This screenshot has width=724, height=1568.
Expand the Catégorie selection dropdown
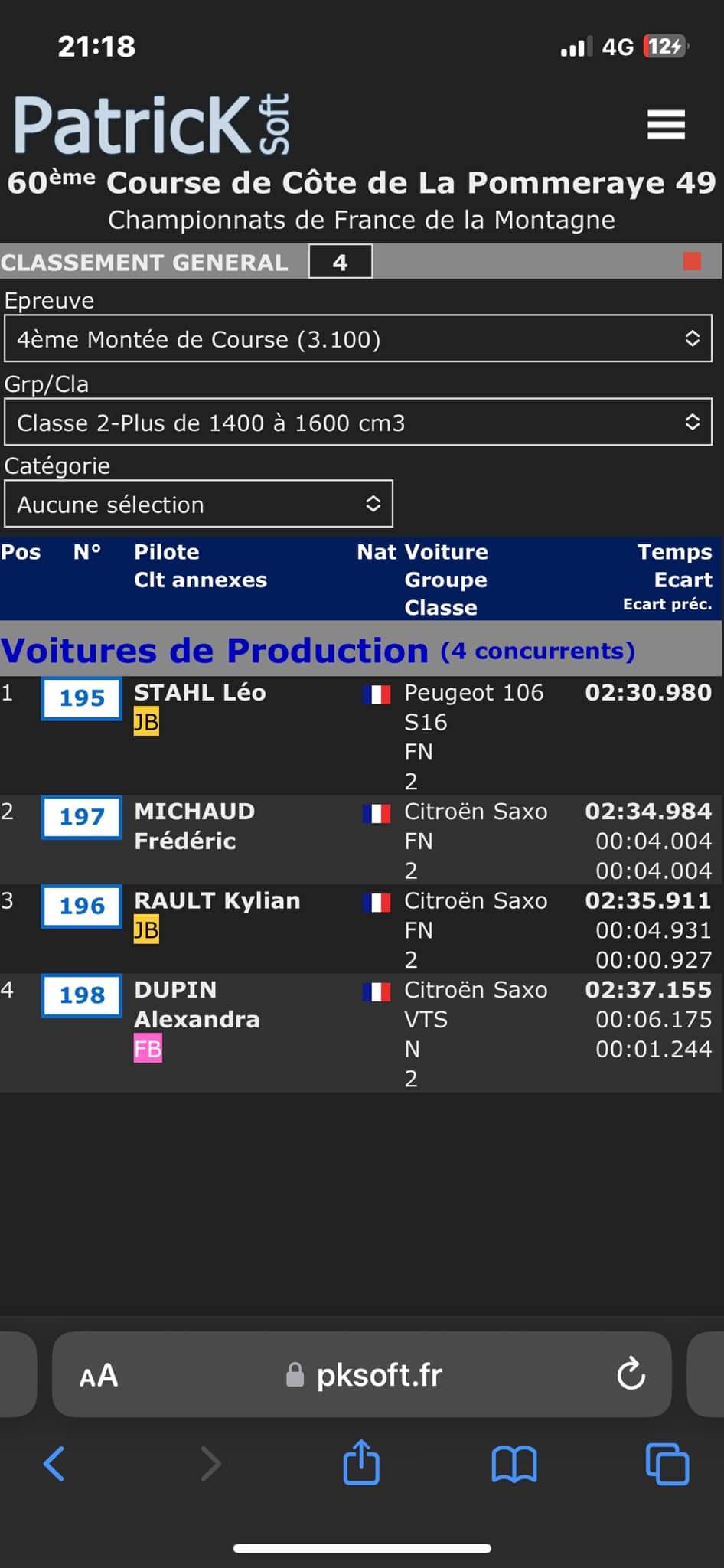coord(198,504)
